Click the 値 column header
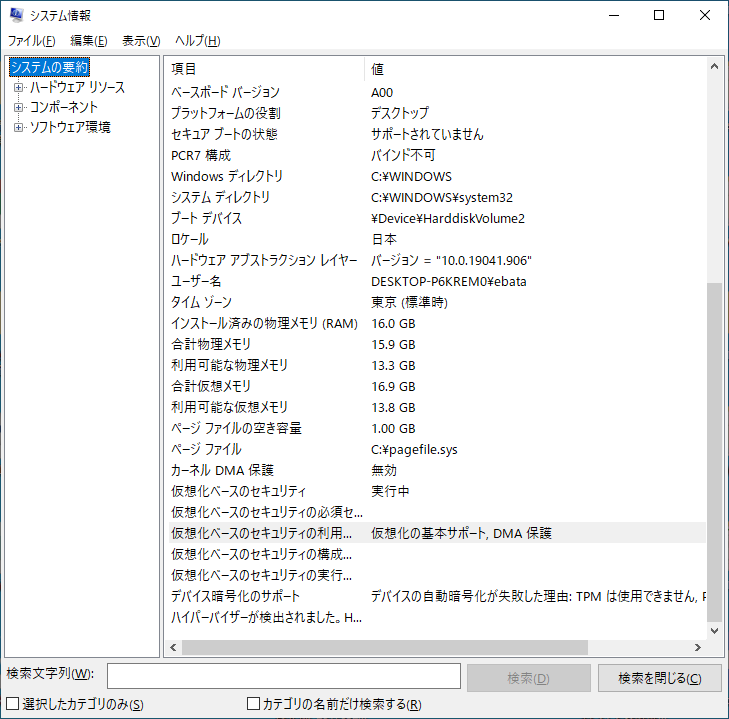This screenshot has width=729, height=719. [x=535, y=69]
